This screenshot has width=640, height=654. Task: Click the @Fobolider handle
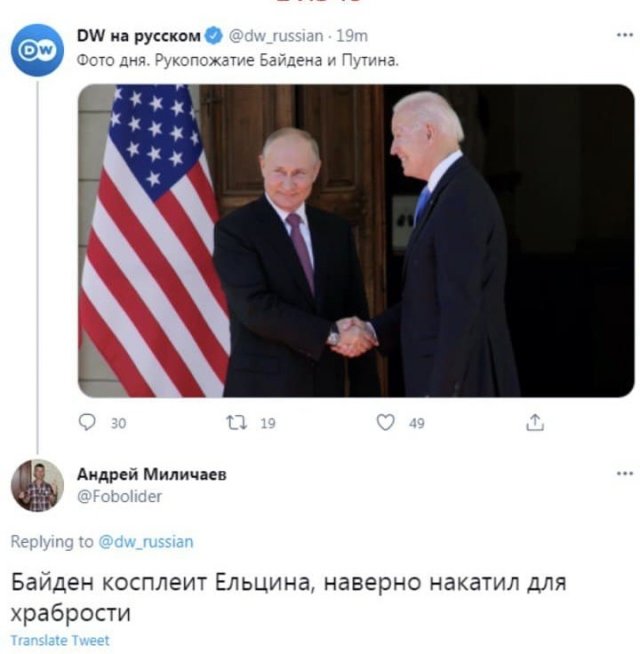119,496
